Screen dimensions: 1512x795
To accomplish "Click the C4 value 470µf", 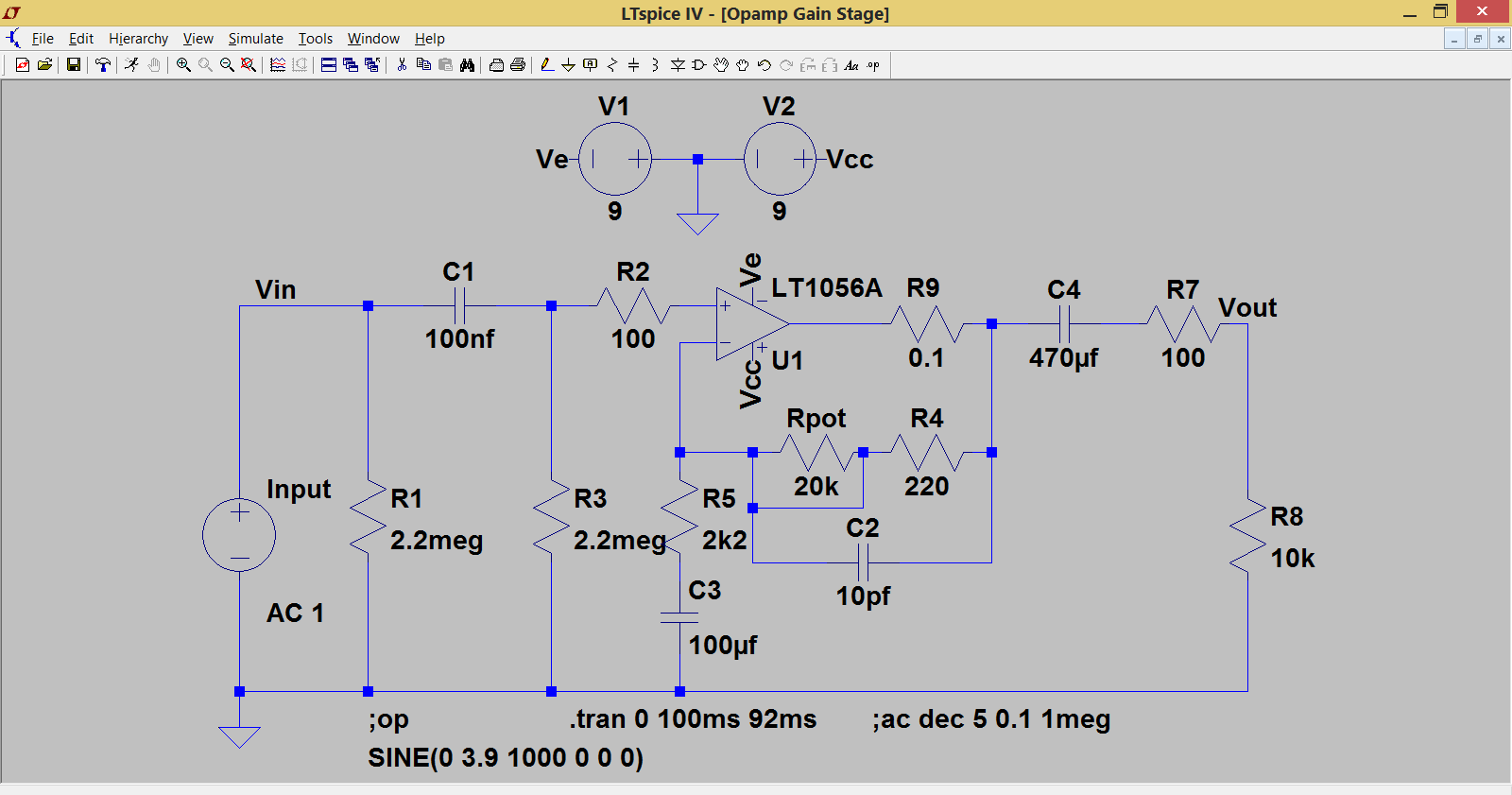I will coord(1064,358).
